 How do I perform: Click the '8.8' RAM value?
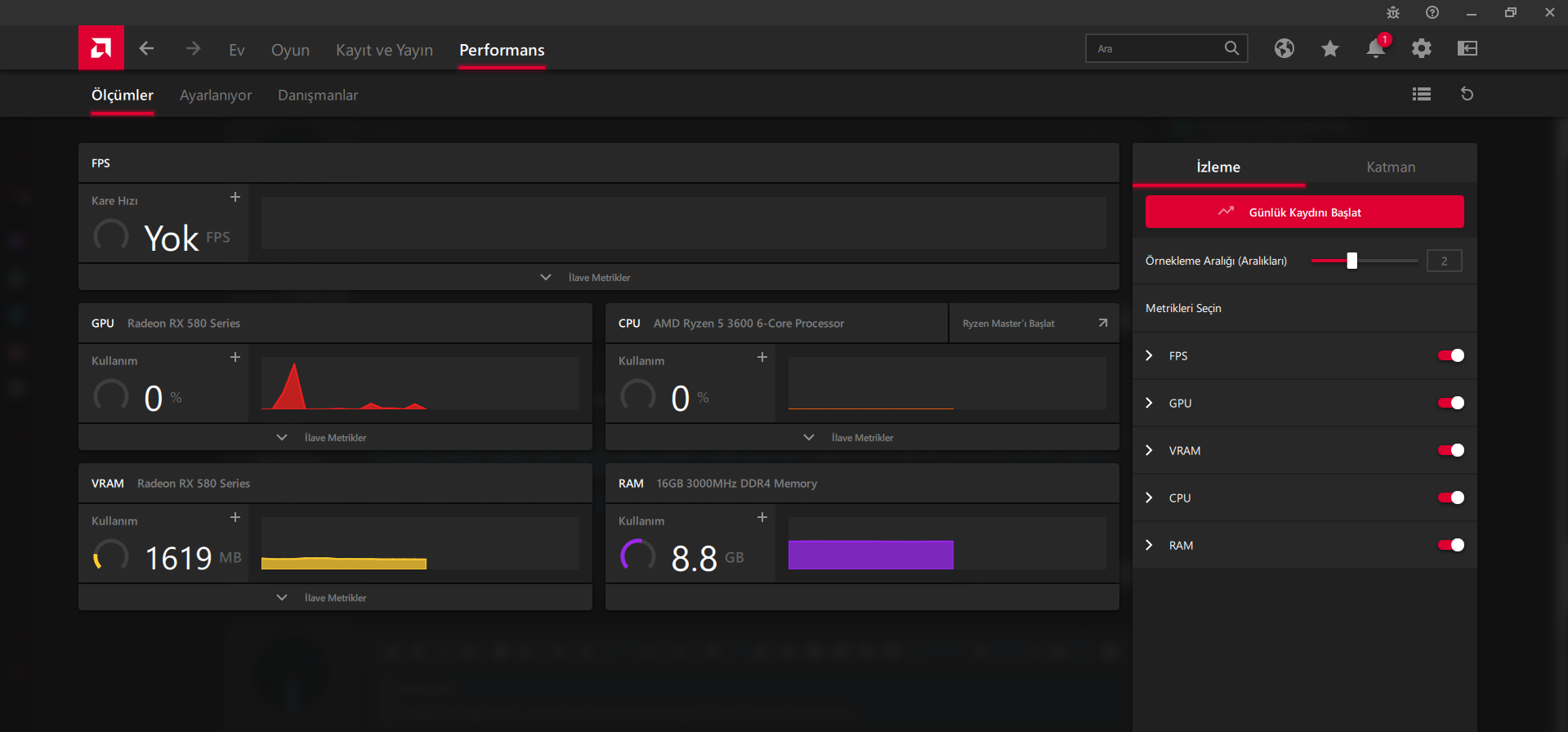(x=694, y=559)
